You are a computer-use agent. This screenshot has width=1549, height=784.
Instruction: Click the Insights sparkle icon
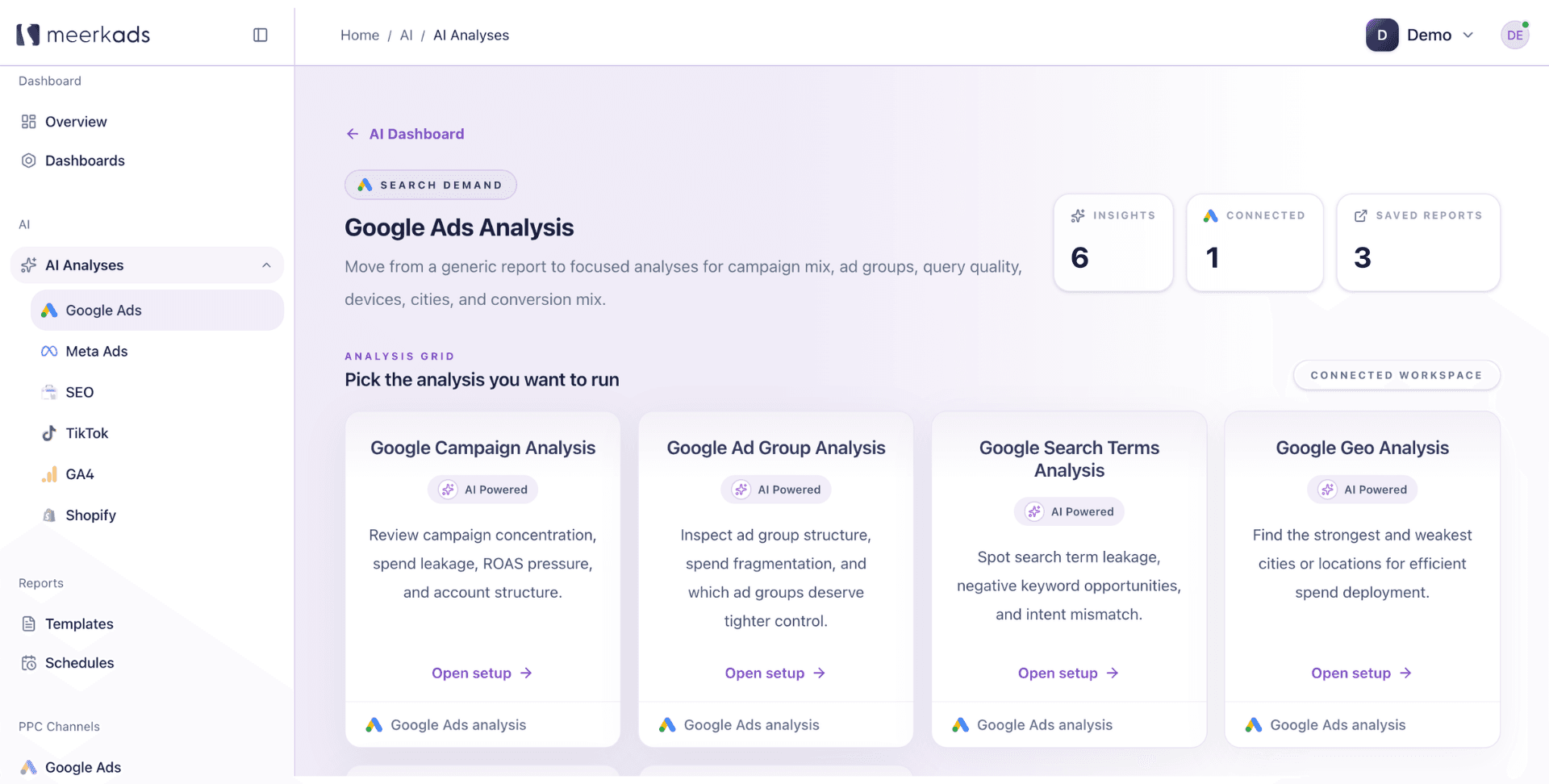(x=1078, y=215)
